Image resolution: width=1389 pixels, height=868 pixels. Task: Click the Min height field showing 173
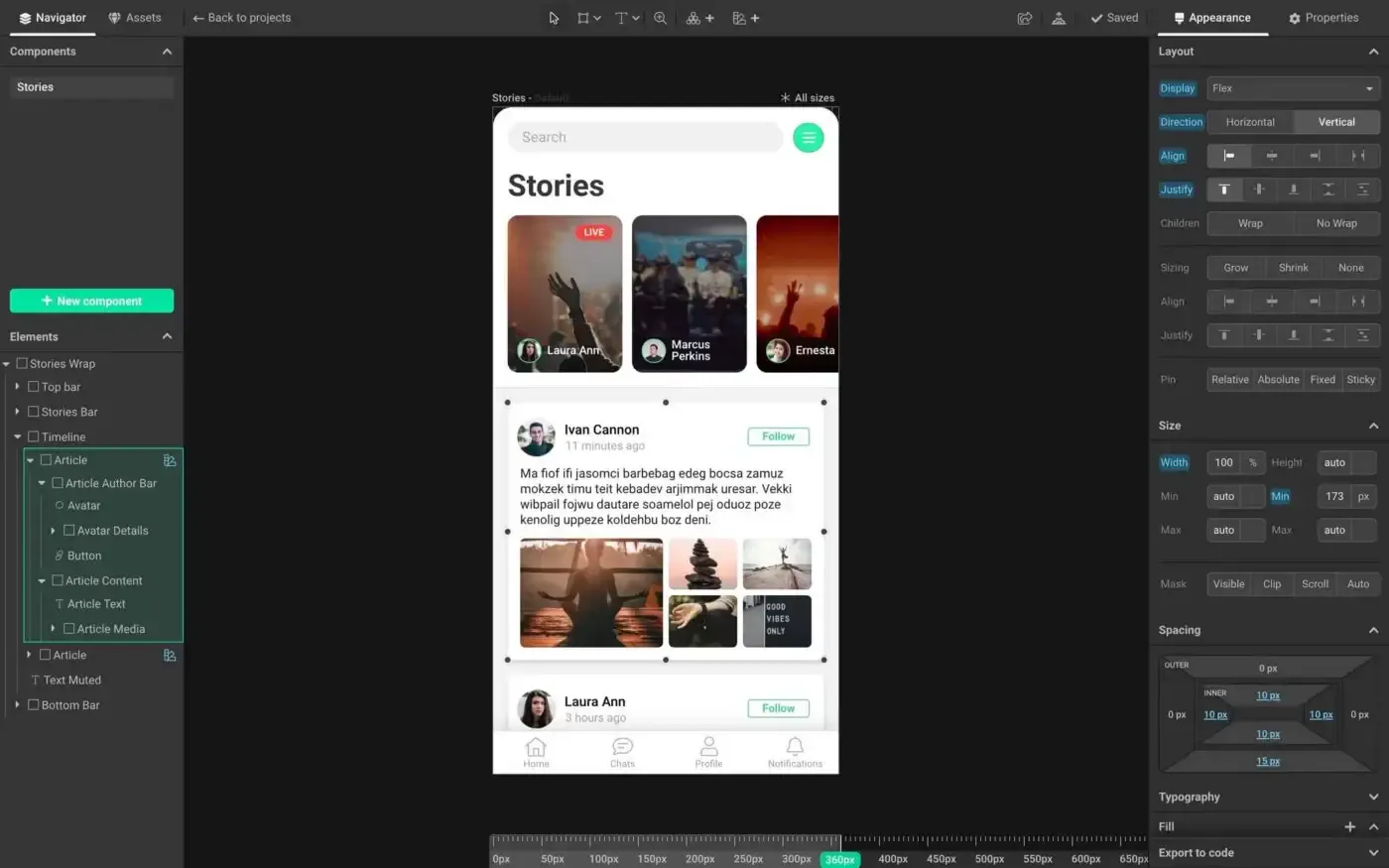coord(1334,496)
